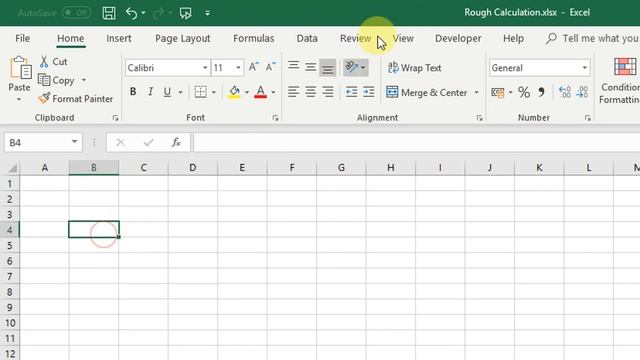Image resolution: width=640 pixels, height=360 pixels.
Task: Open the File menu
Action: [x=22, y=38]
